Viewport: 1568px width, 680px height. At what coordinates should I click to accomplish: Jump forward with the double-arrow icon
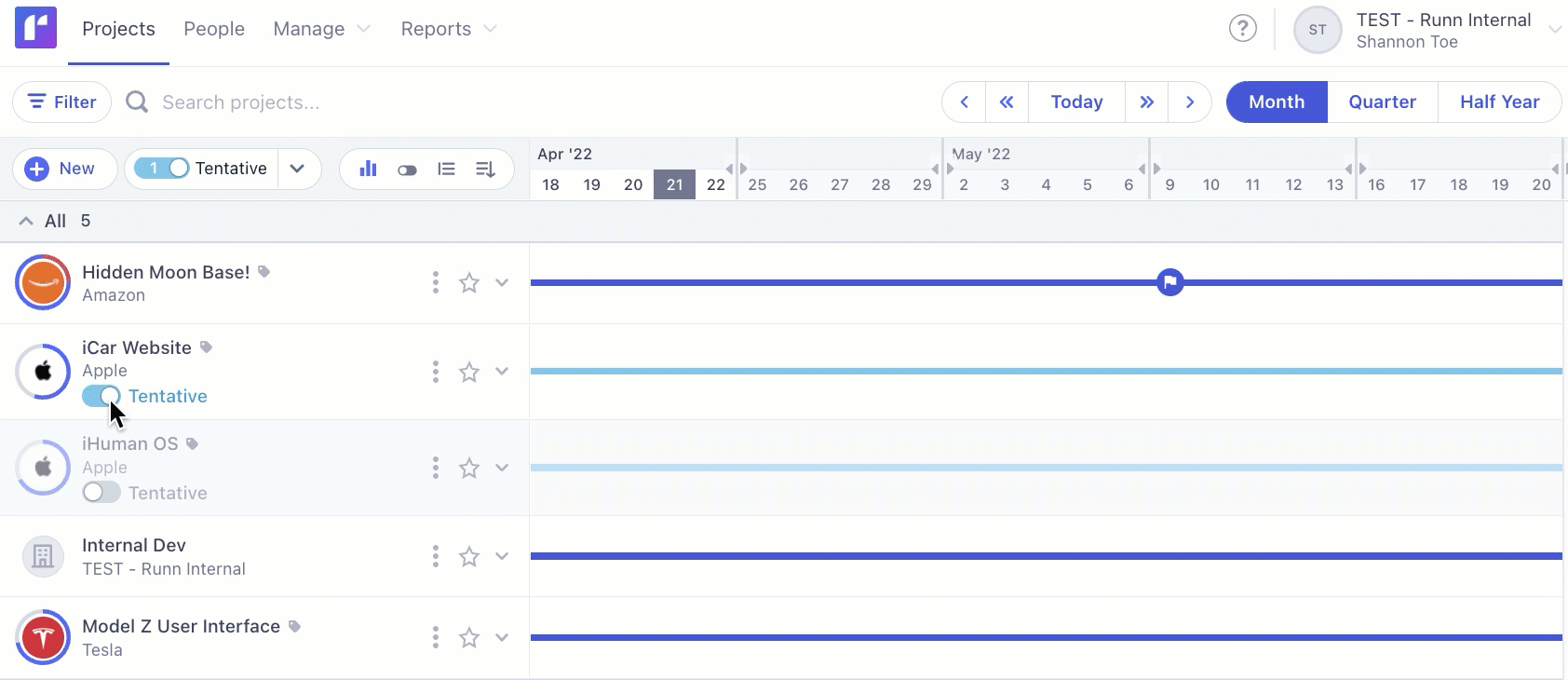pyautogui.click(x=1147, y=102)
